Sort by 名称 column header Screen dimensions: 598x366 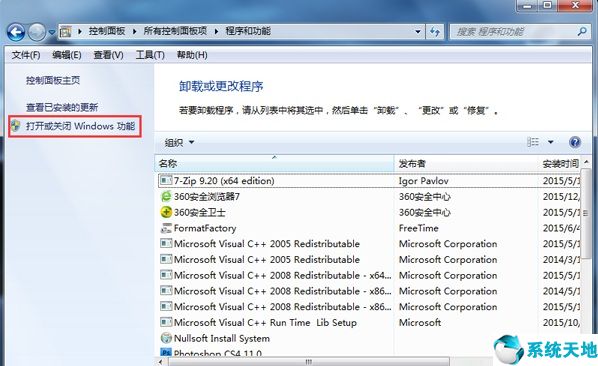pyautogui.click(x=275, y=164)
